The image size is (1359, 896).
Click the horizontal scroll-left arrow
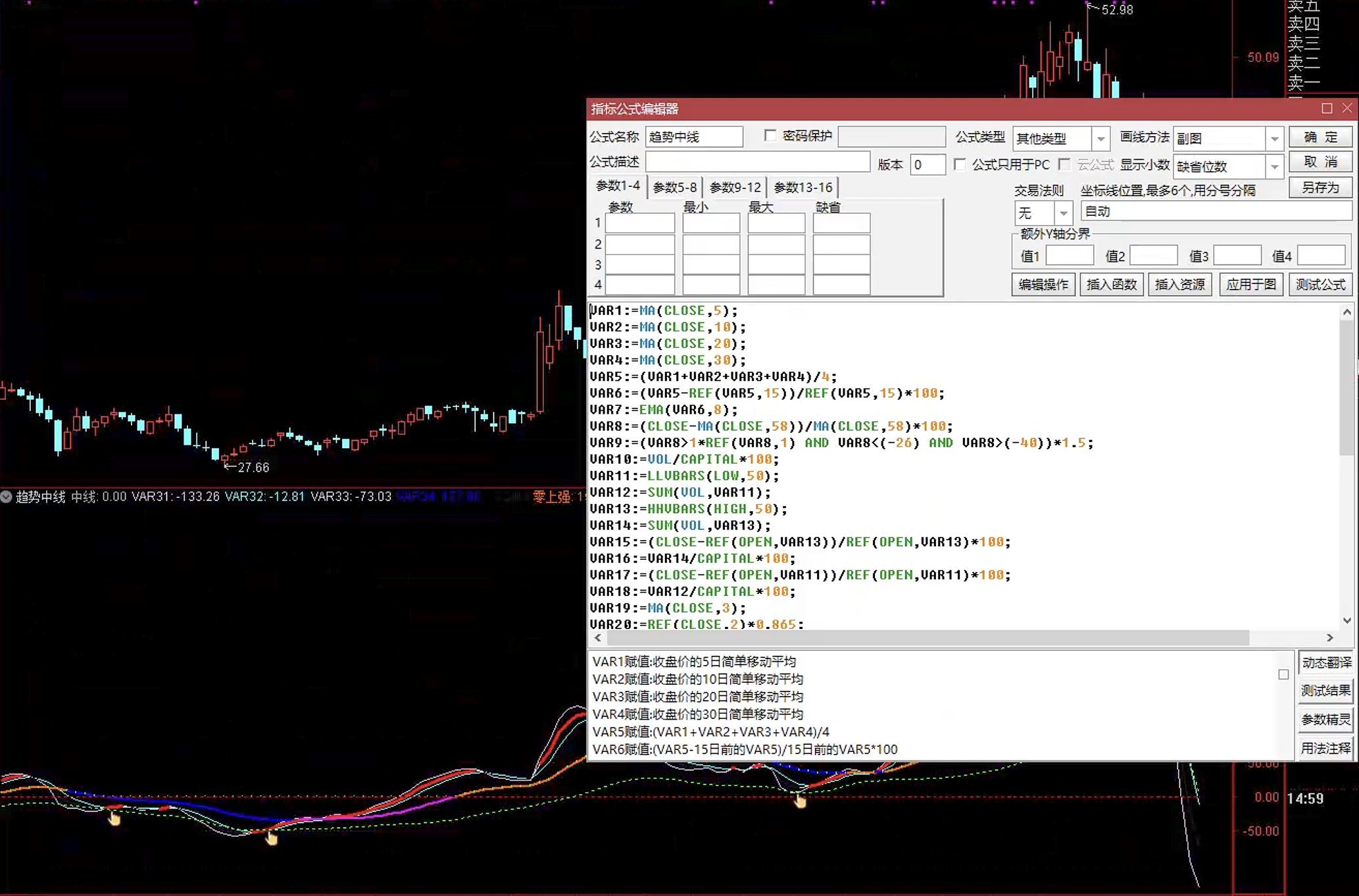click(x=597, y=637)
